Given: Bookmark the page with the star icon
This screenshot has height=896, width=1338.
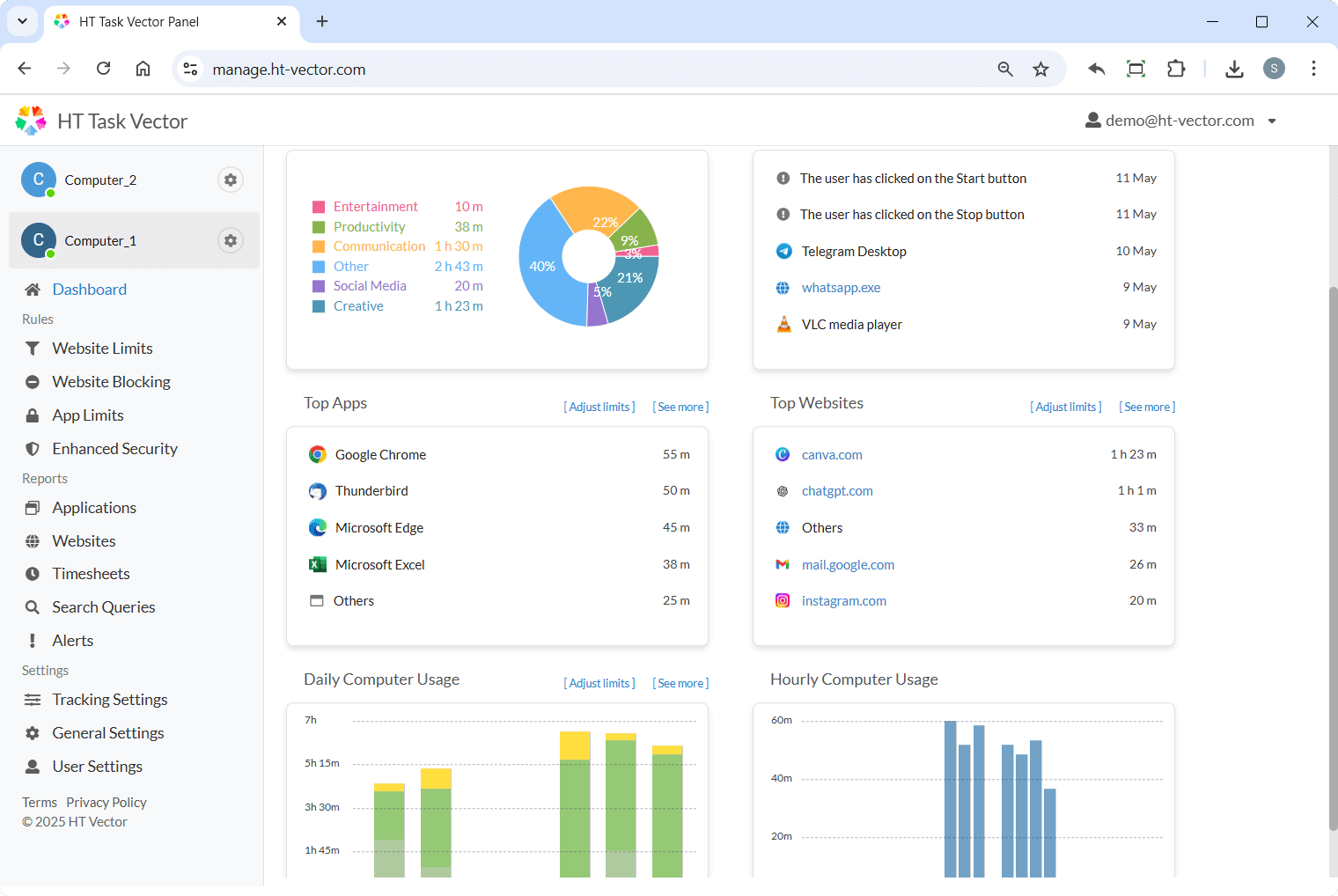Looking at the screenshot, I should (x=1040, y=68).
